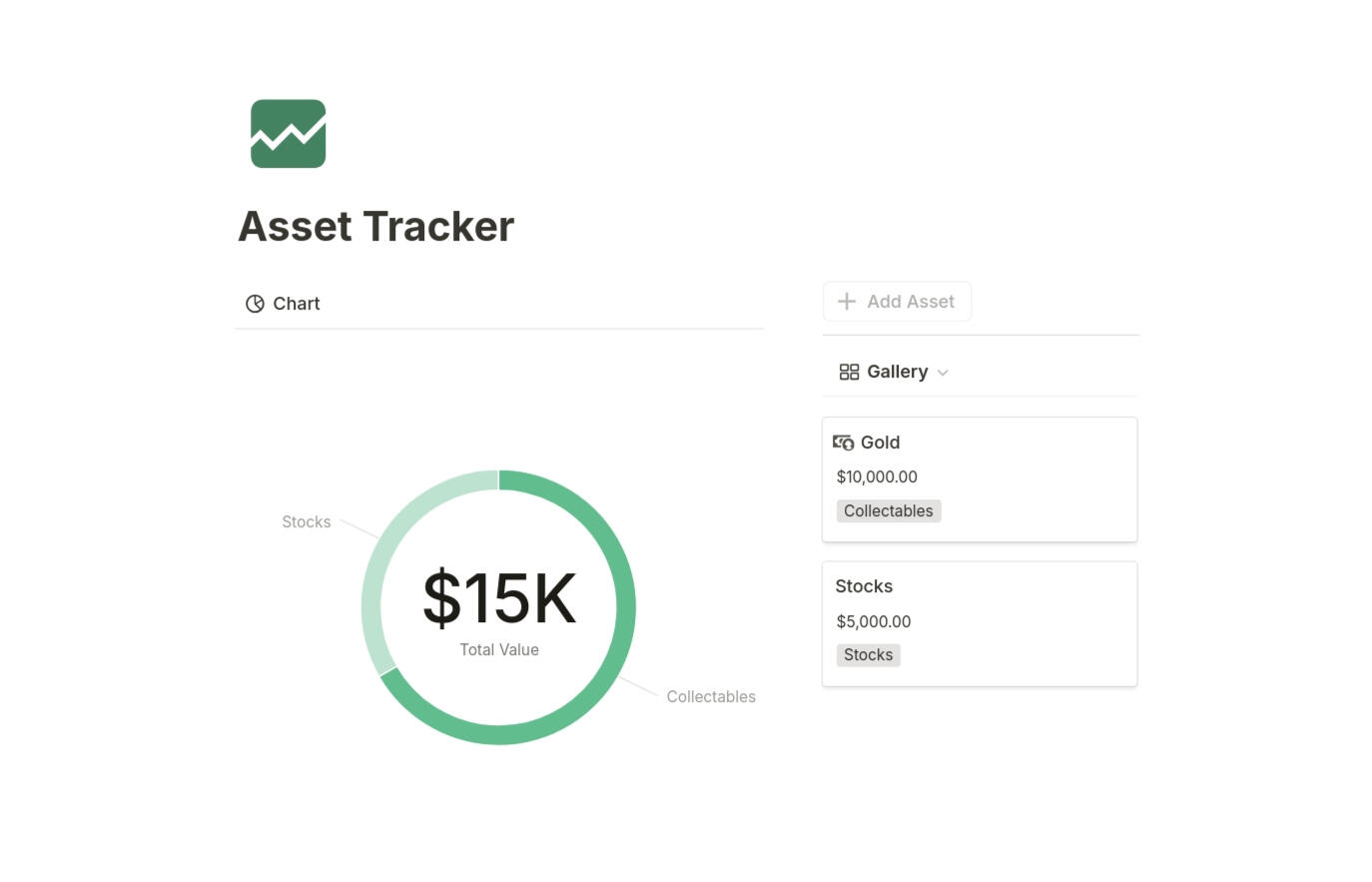Click the green Asset Tracker page icon
Image resolution: width=1372 pixels, height=882 pixels.
pos(288,134)
